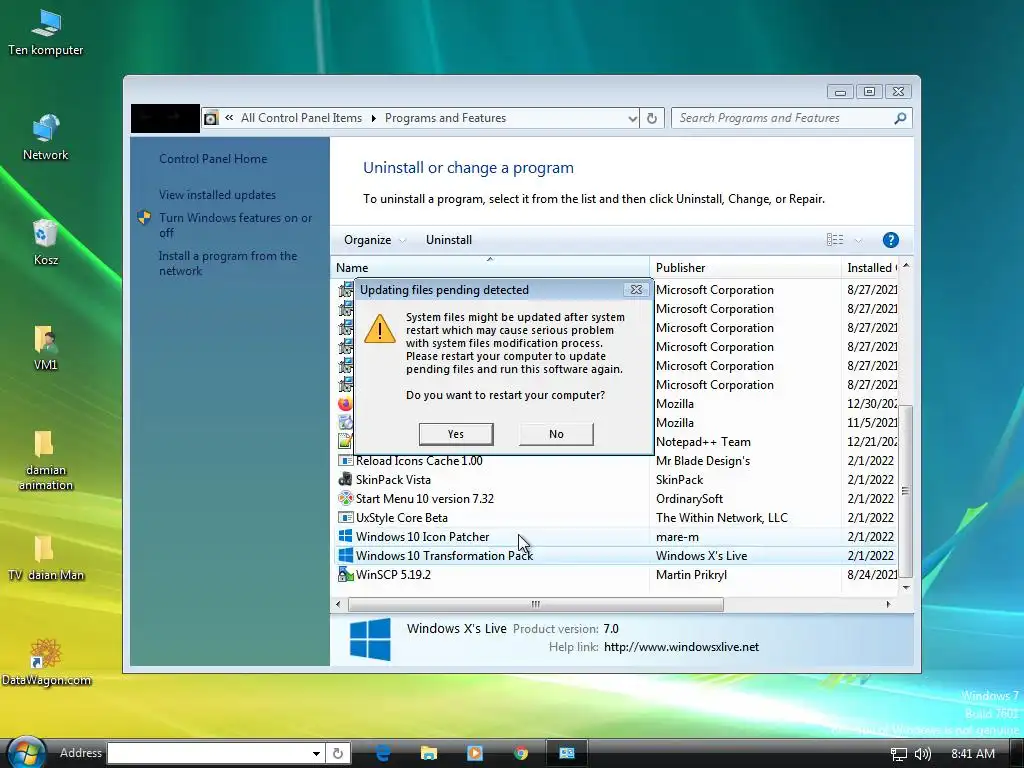1024x768 pixels.
Task: Open Turn Windows features on or off
Action: 236,225
